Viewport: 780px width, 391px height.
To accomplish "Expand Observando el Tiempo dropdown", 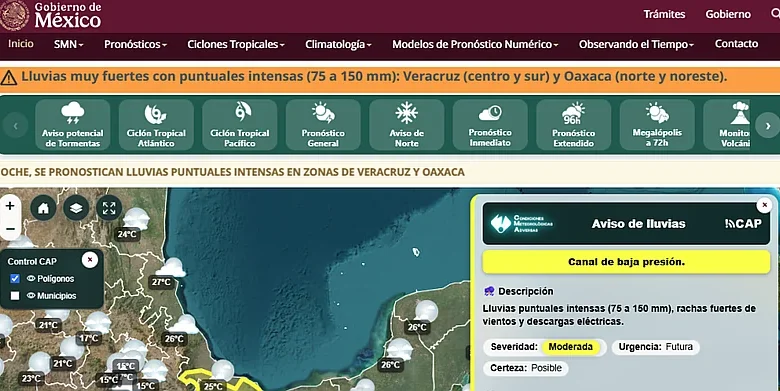I will (636, 44).
